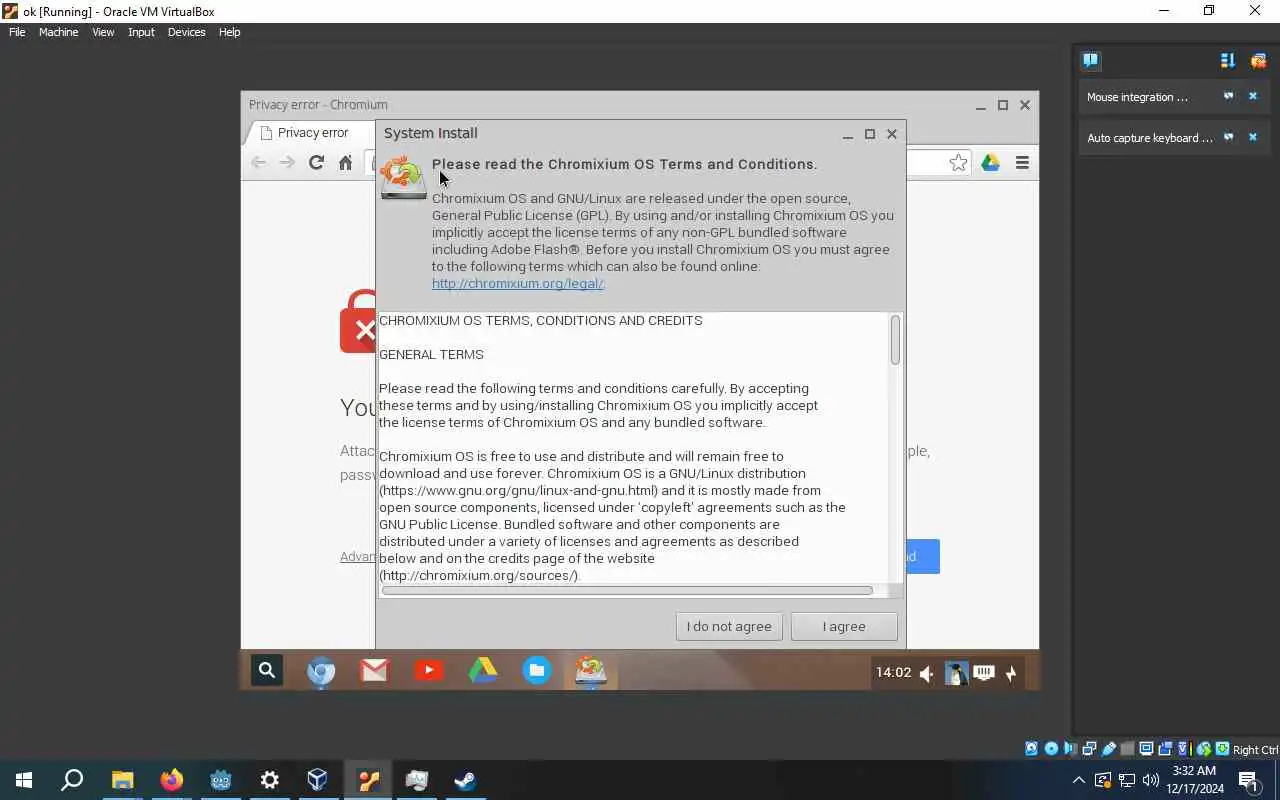Launch Chromium from the Chromixium shelf
The height and width of the screenshot is (800, 1280).
coord(320,671)
